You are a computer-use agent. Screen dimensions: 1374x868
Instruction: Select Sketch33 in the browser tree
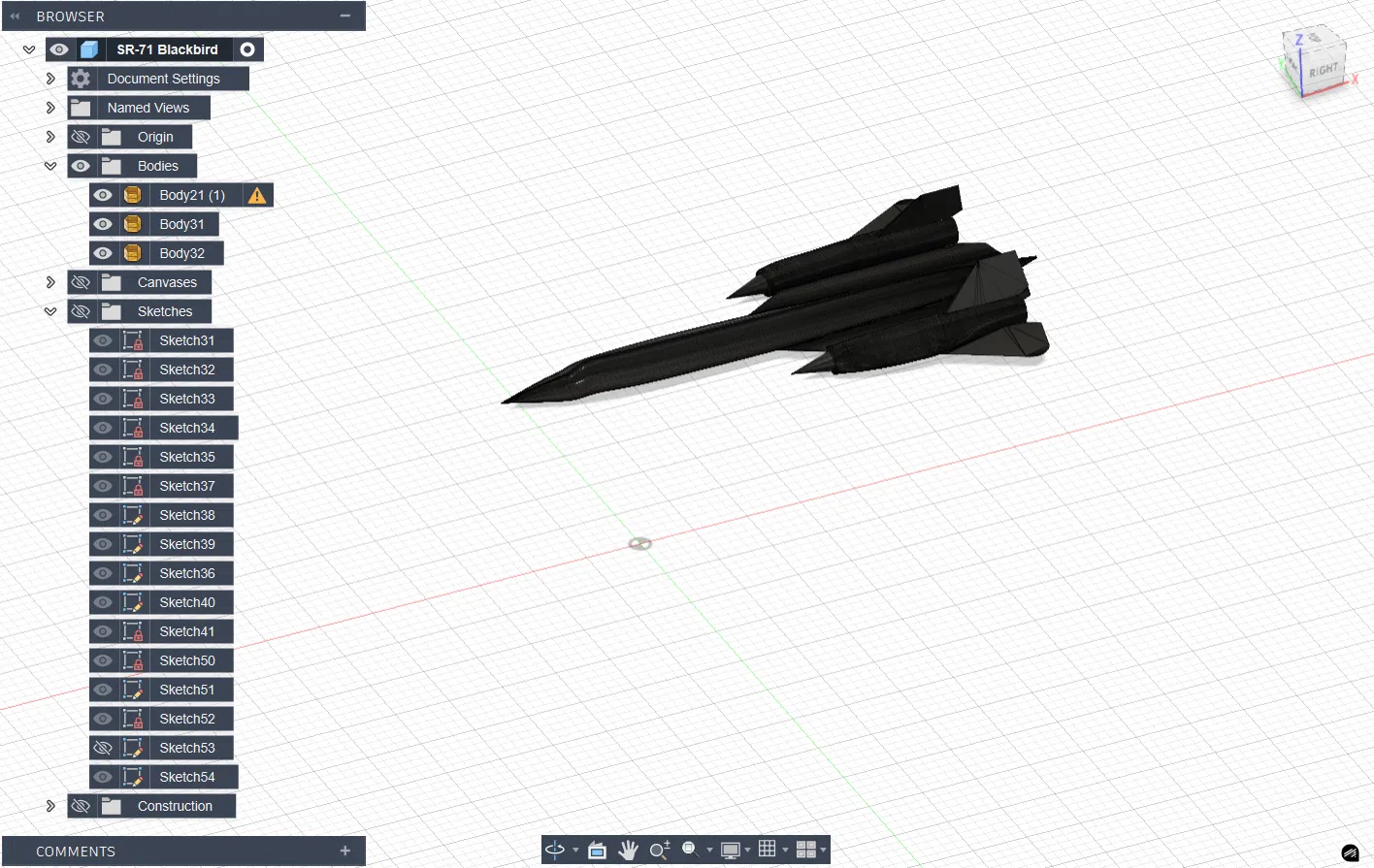[187, 399]
